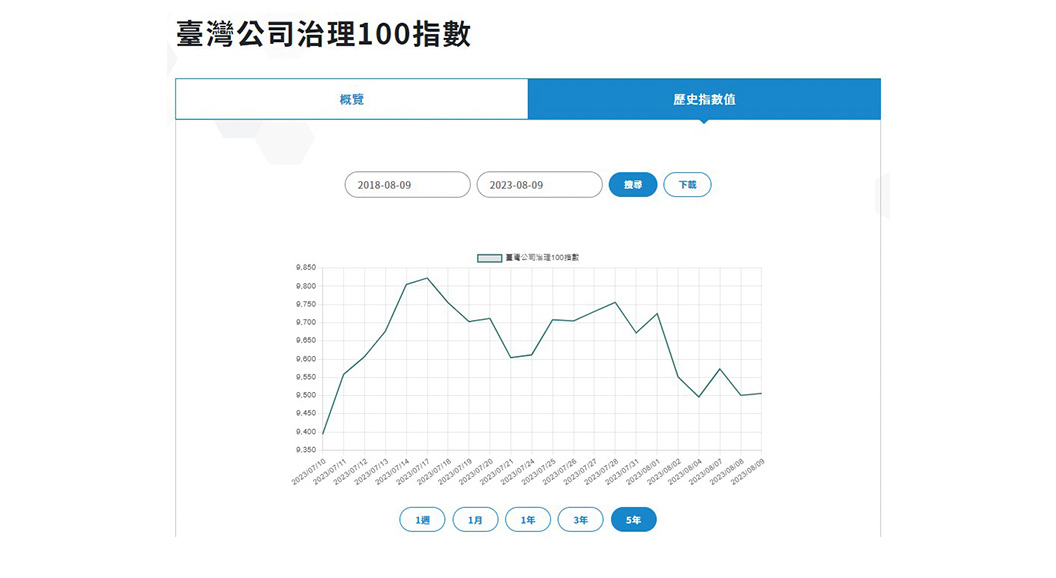Click the chart data point at 2023/08/04
Screen dimensions: 1056x578
pyautogui.click(x=698, y=397)
